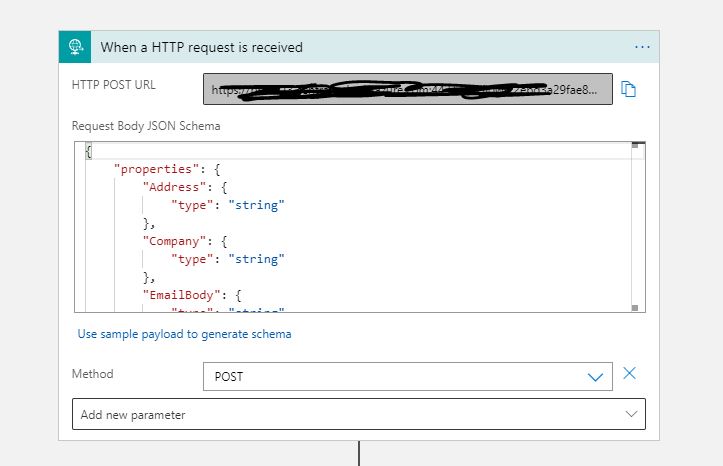Image resolution: width=723 pixels, height=466 pixels.
Task: Click the Method label
Action: [92, 373]
